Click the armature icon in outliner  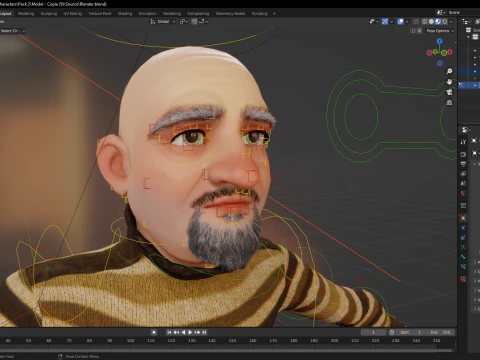pos(461,85)
